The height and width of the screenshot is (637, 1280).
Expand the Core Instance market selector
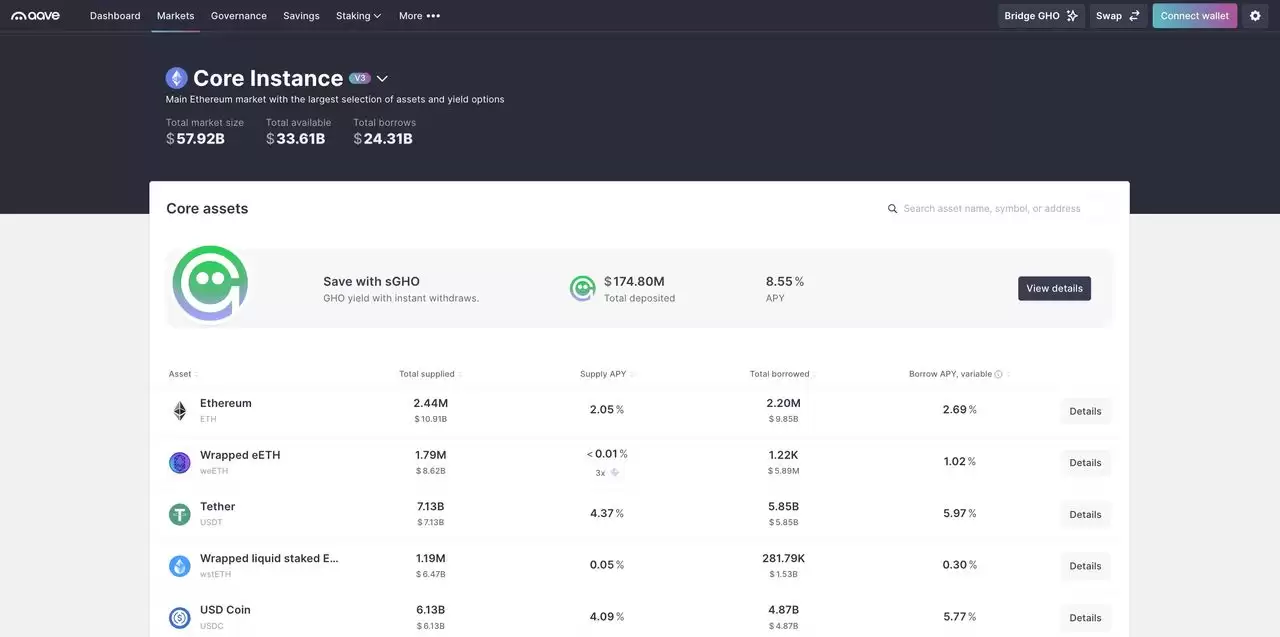382,79
